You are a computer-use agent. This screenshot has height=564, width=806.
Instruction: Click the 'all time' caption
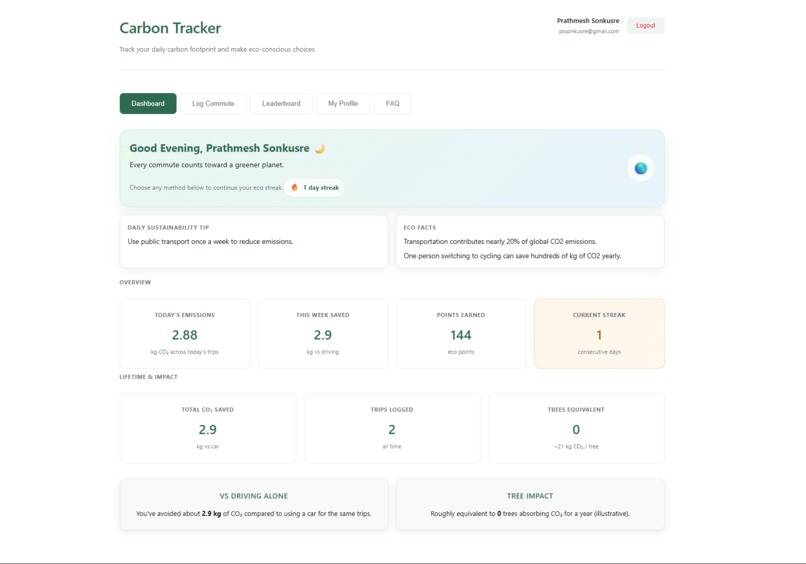coord(392,447)
